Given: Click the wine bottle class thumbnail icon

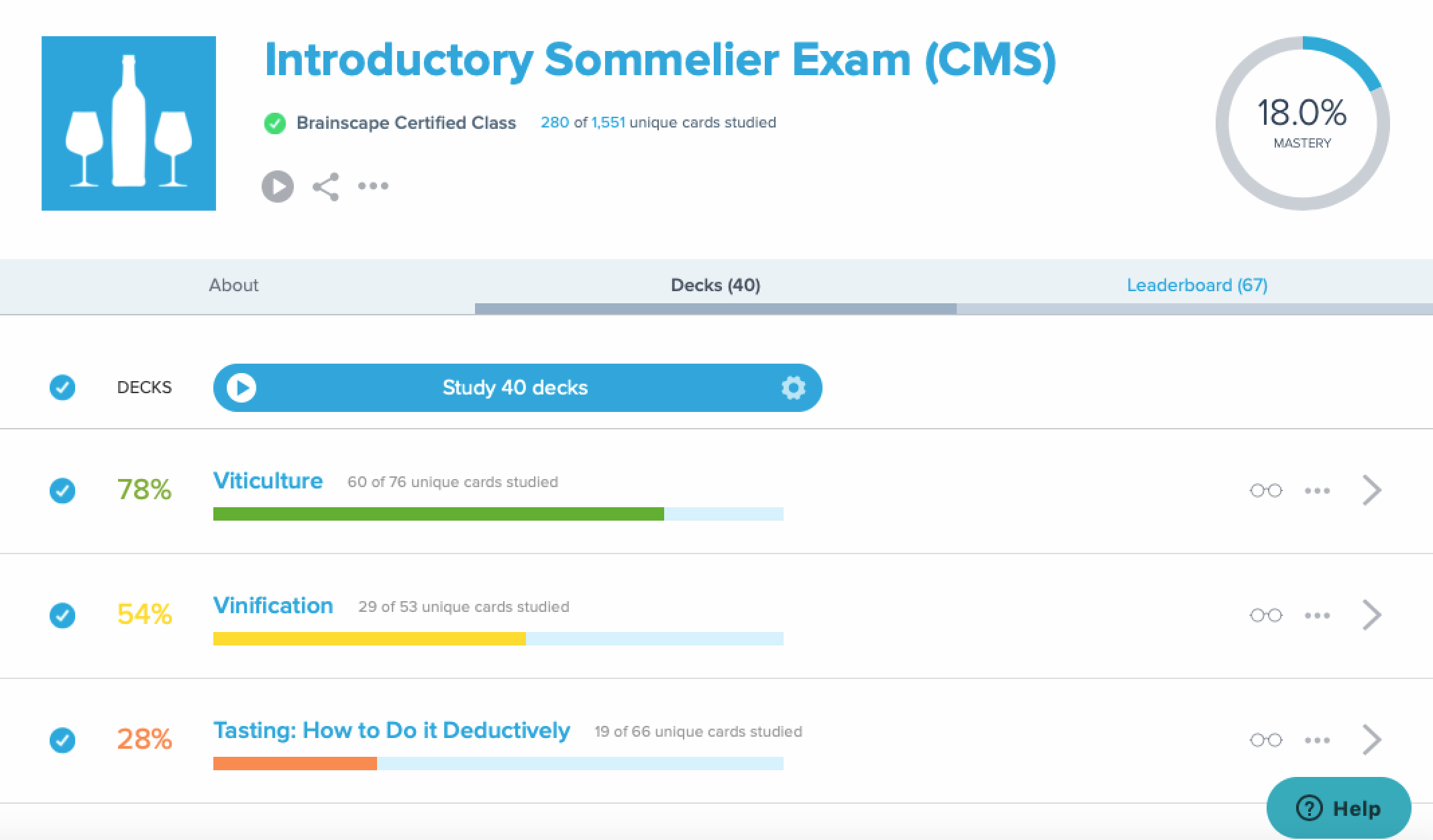Looking at the screenshot, I should pyautogui.click(x=128, y=123).
